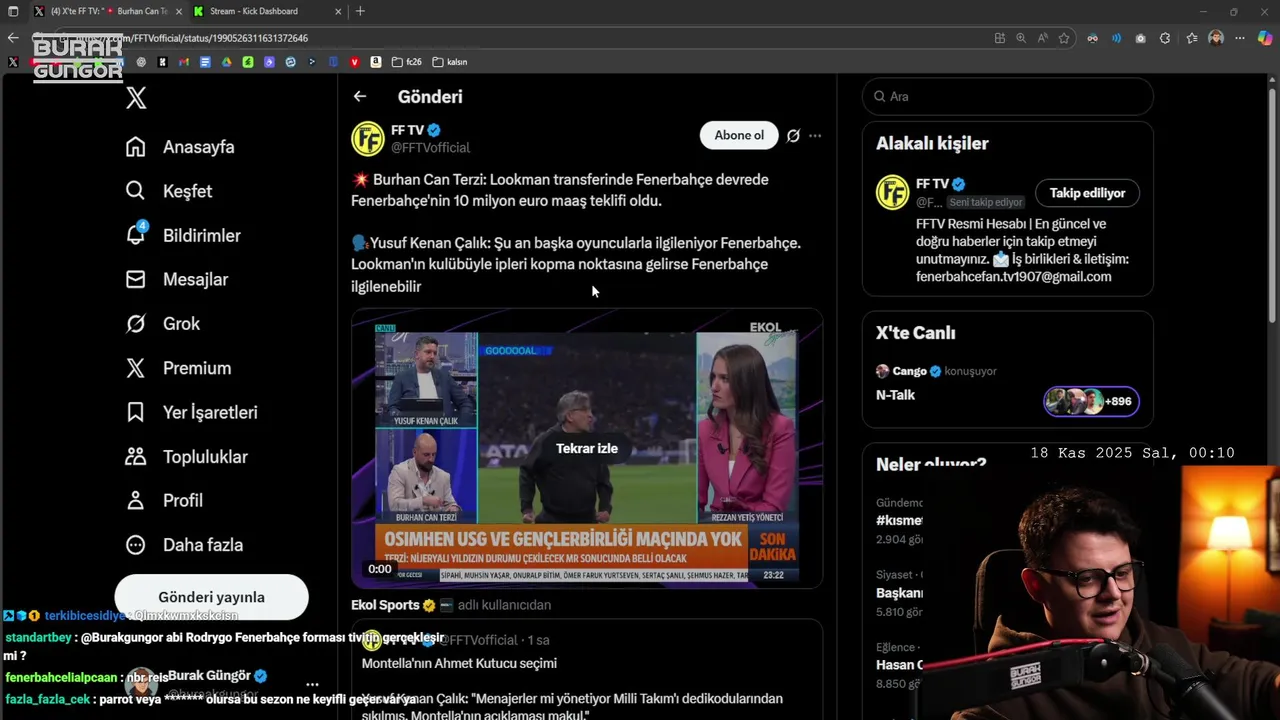Click Tekrar izle on the video
Image resolution: width=1280 pixels, height=720 pixels.
[587, 449]
